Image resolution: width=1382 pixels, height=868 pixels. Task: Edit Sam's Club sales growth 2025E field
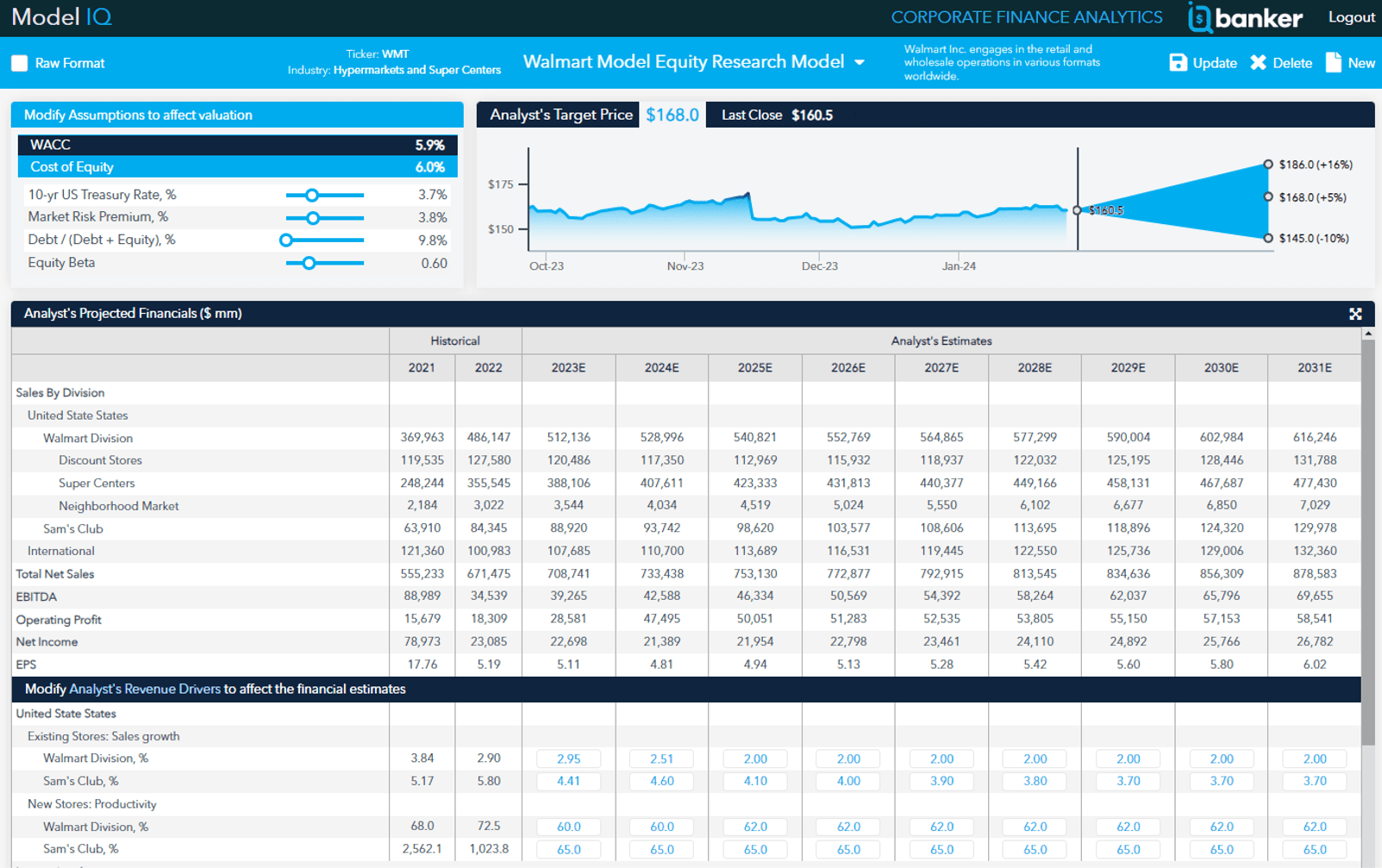click(755, 781)
